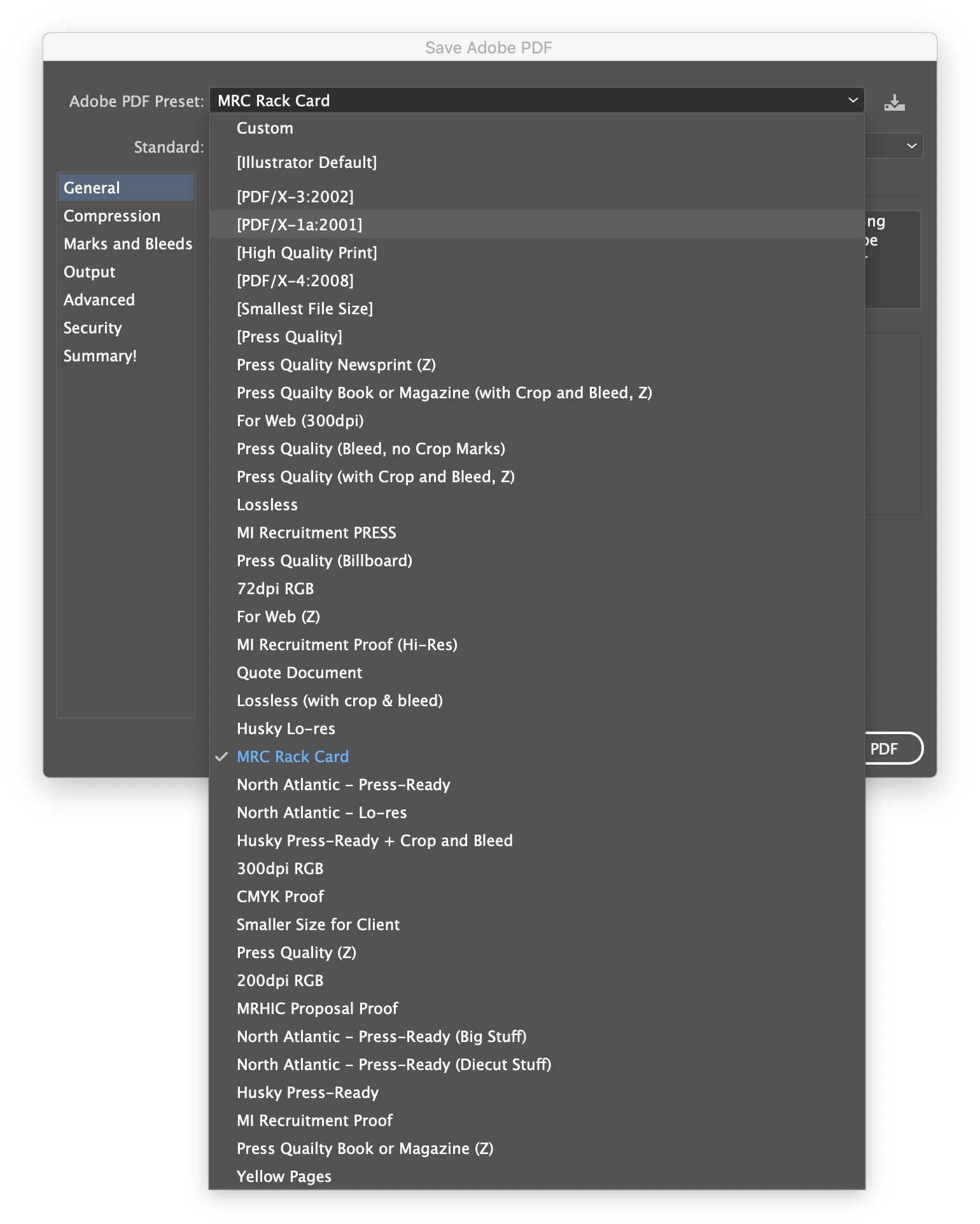Image resolution: width=980 pixels, height=1224 pixels.
Task: Select the CMYK Proof preset
Action: click(537, 896)
